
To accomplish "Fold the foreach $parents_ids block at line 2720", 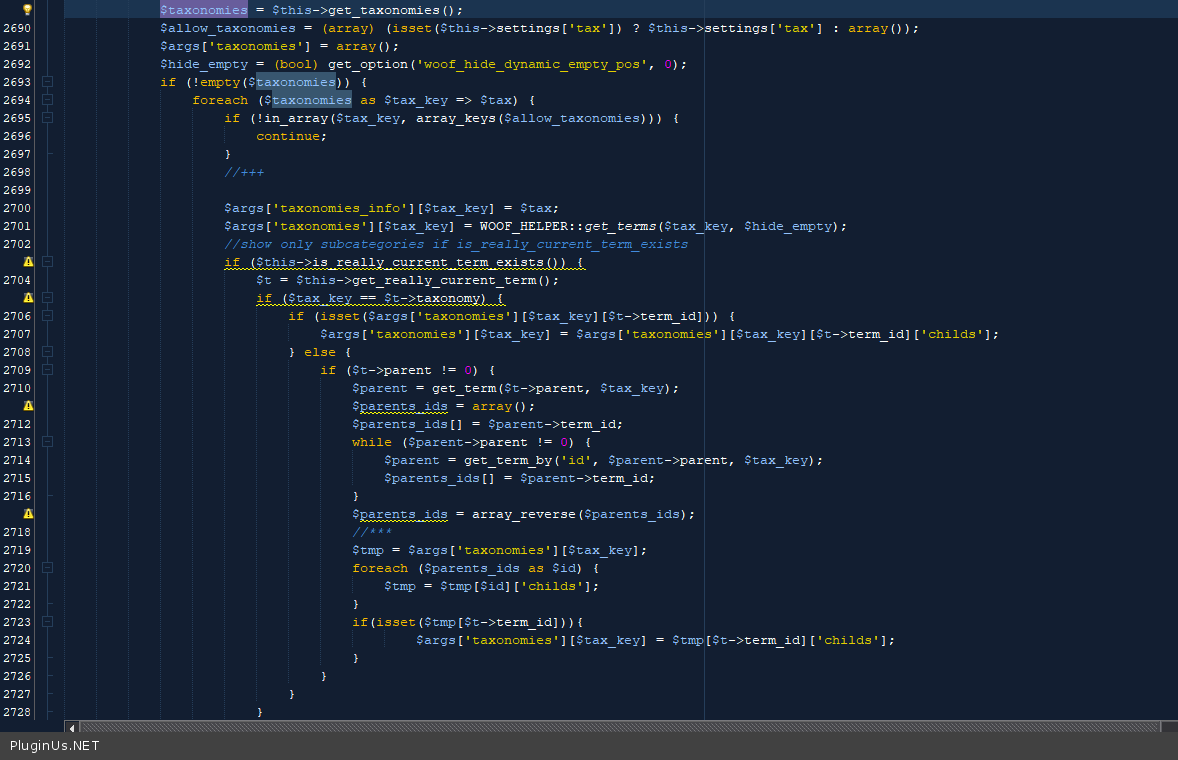I will pos(47,568).
